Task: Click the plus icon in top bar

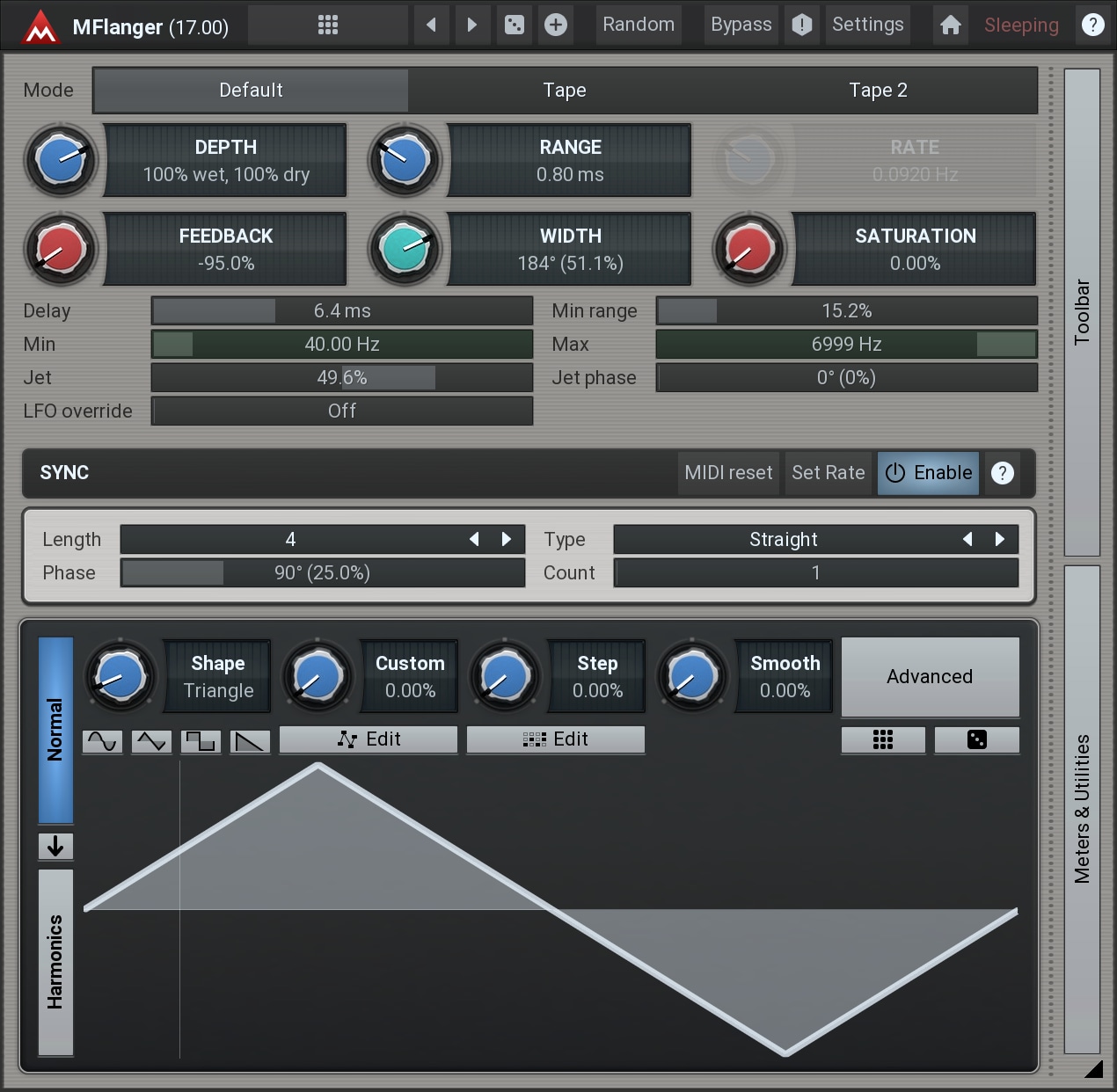Action: point(555,25)
